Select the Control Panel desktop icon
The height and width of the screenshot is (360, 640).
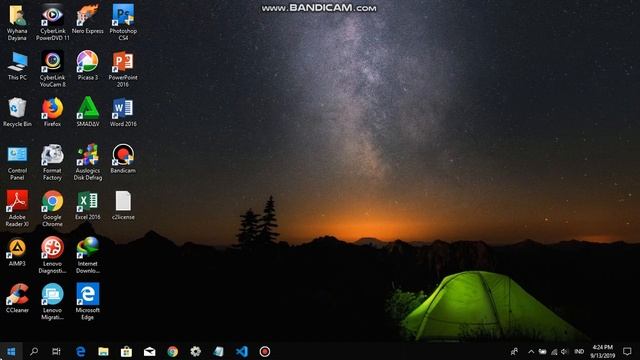[17, 162]
